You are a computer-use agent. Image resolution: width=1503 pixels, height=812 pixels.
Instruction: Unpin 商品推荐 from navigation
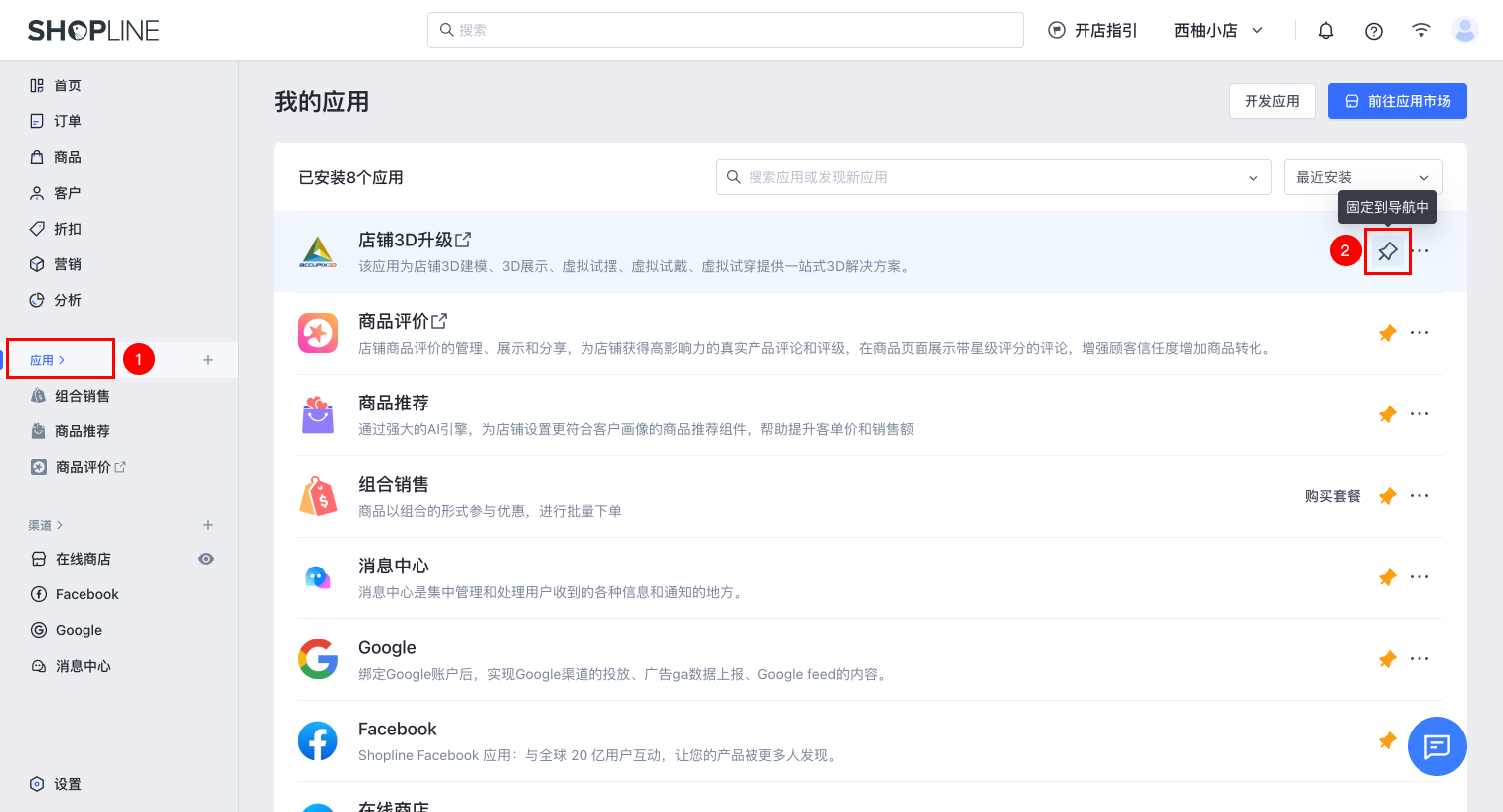pyautogui.click(x=1388, y=414)
